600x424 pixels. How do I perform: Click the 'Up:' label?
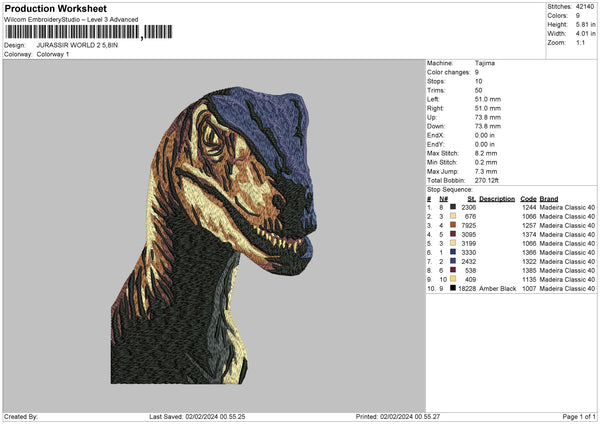432,117
